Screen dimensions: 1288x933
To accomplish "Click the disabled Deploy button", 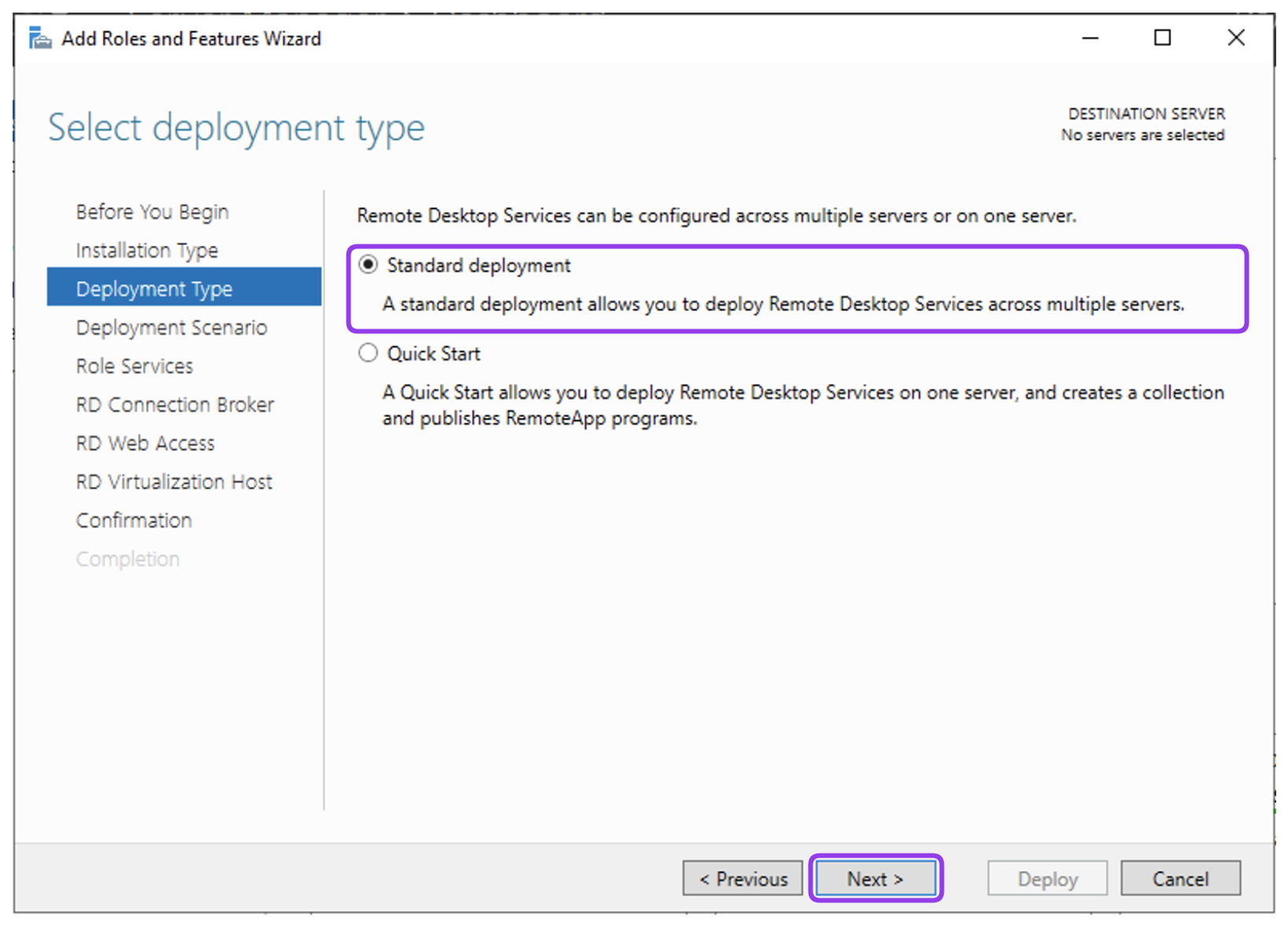I will tap(1048, 878).
